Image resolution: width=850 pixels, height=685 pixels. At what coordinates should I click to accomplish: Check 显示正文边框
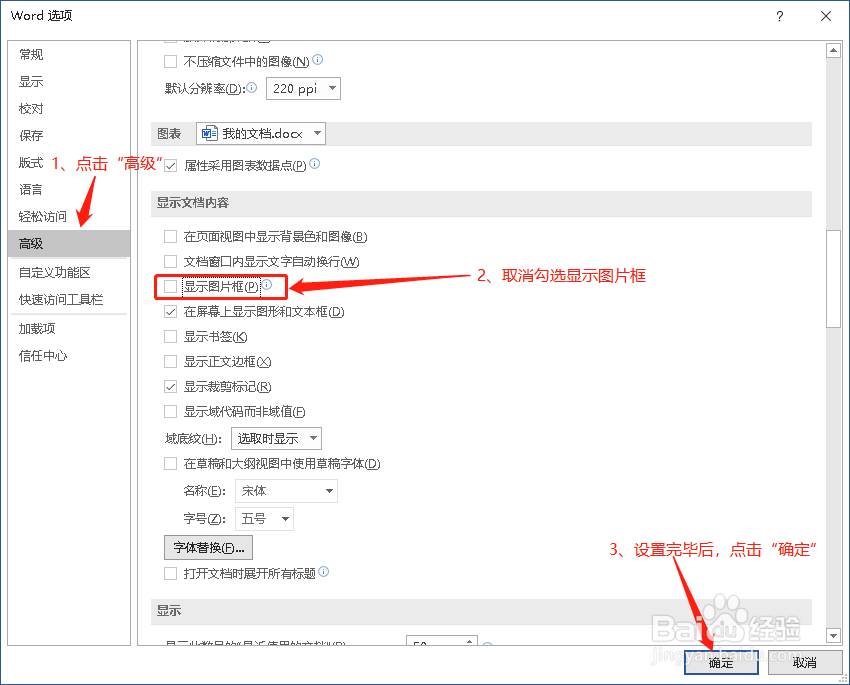pyautogui.click(x=171, y=361)
